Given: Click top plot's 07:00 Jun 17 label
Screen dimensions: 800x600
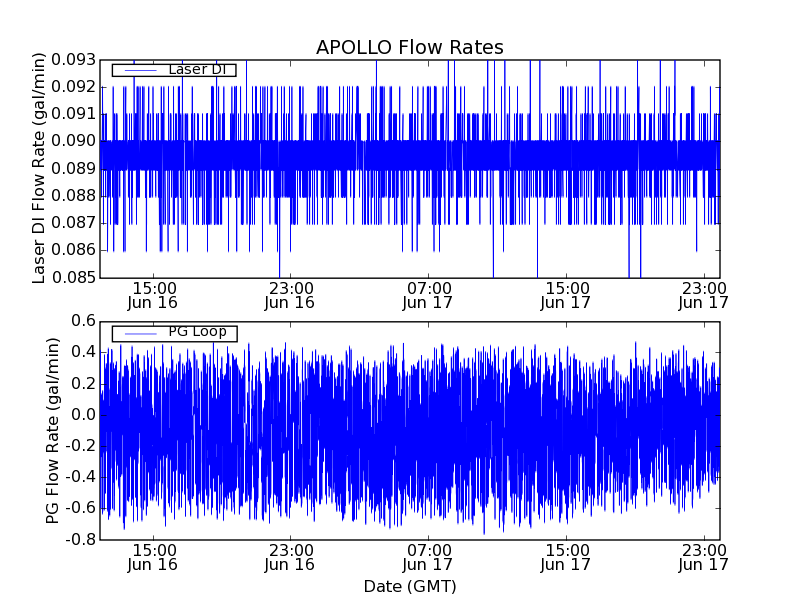Looking at the screenshot, I should coord(428,295).
